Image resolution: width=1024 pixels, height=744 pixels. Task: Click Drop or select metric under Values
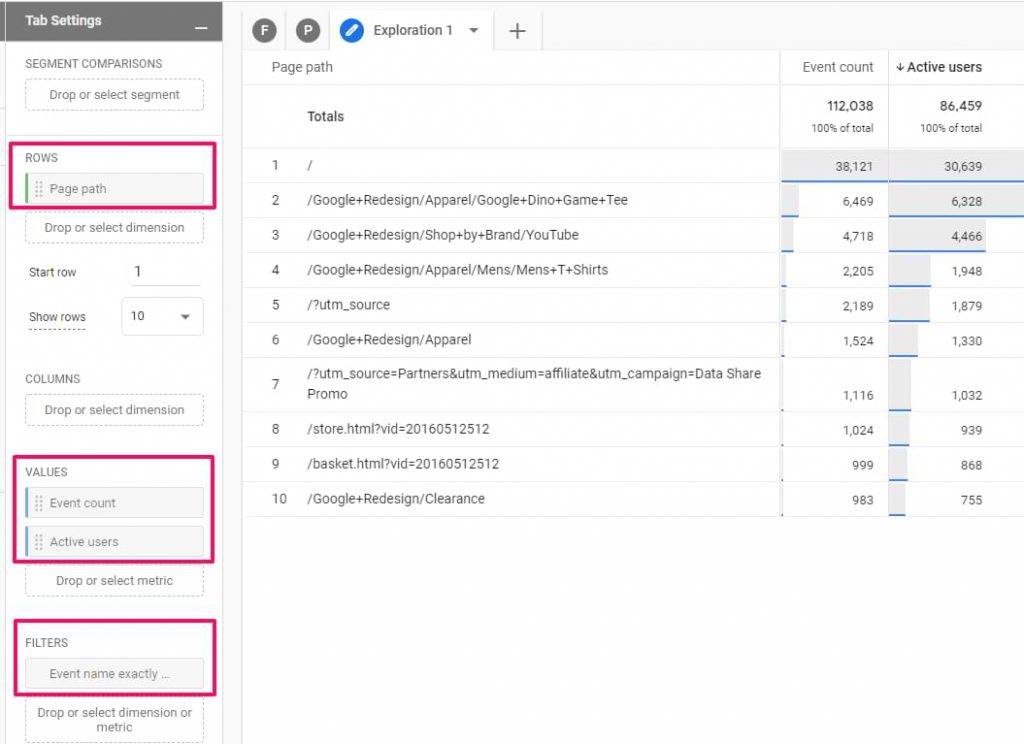[113, 580]
